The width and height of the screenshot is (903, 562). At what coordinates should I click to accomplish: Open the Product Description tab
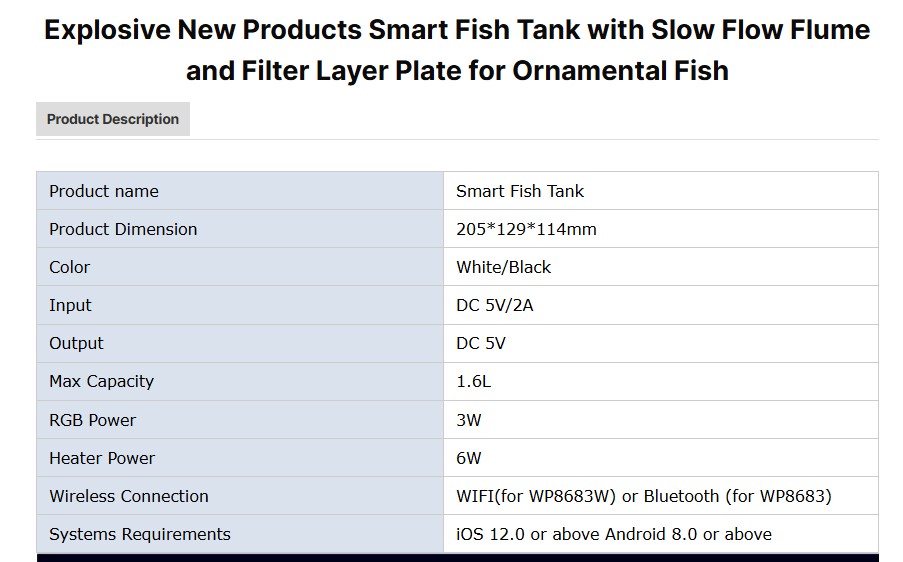[x=113, y=119]
